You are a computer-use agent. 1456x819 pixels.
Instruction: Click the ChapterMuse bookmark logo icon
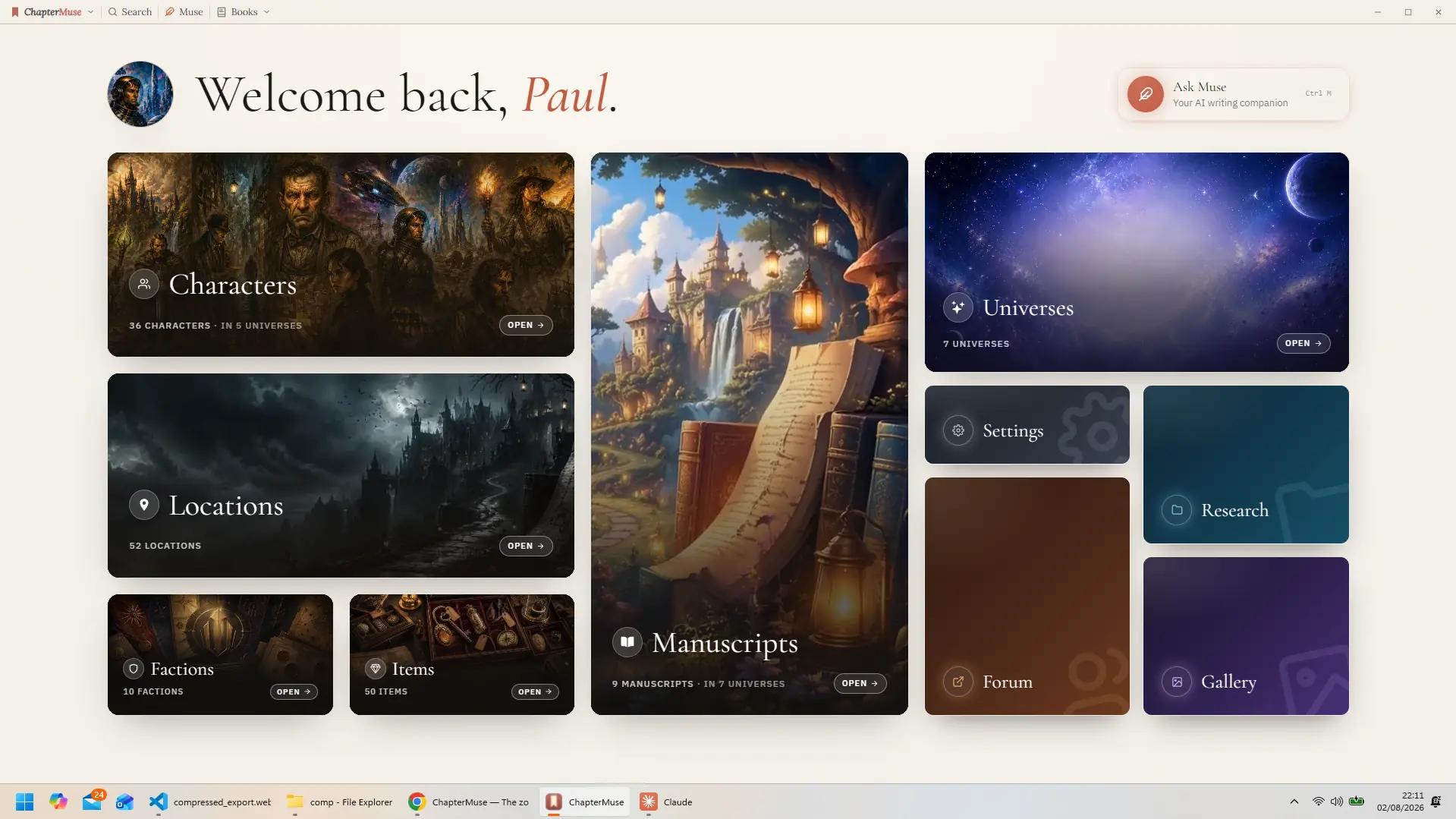pyautogui.click(x=15, y=12)
